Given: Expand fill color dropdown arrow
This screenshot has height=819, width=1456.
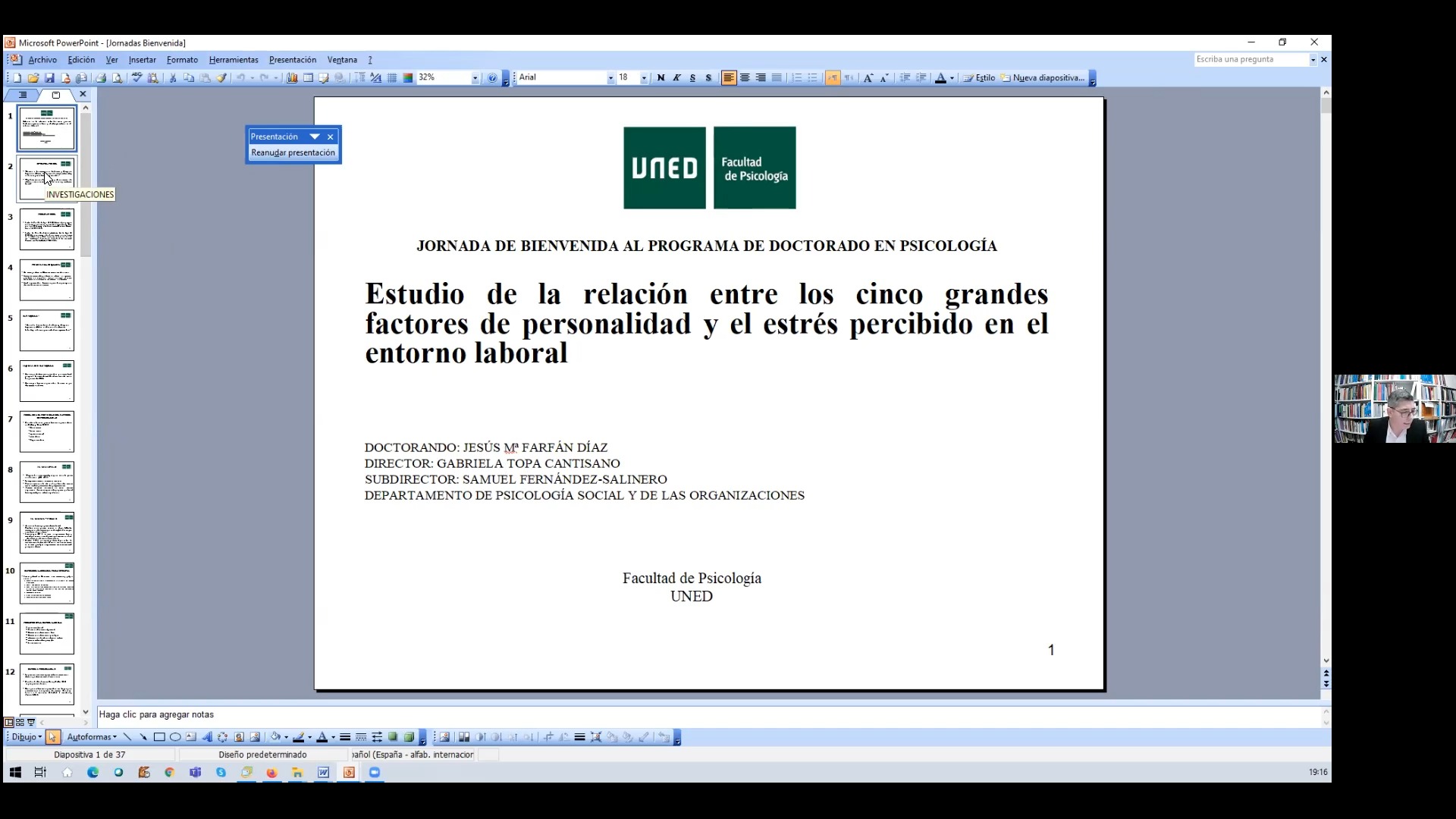Looking at the screenshot, I should pyautogui.click(x=286, y=737).
